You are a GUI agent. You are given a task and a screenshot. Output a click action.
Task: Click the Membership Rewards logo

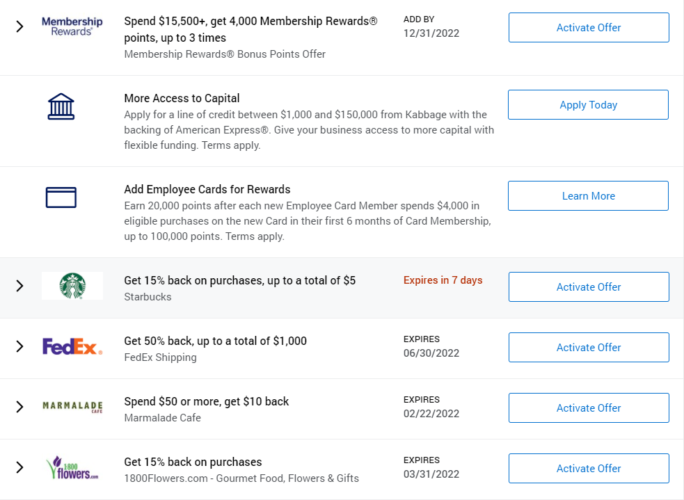point(72,26)
